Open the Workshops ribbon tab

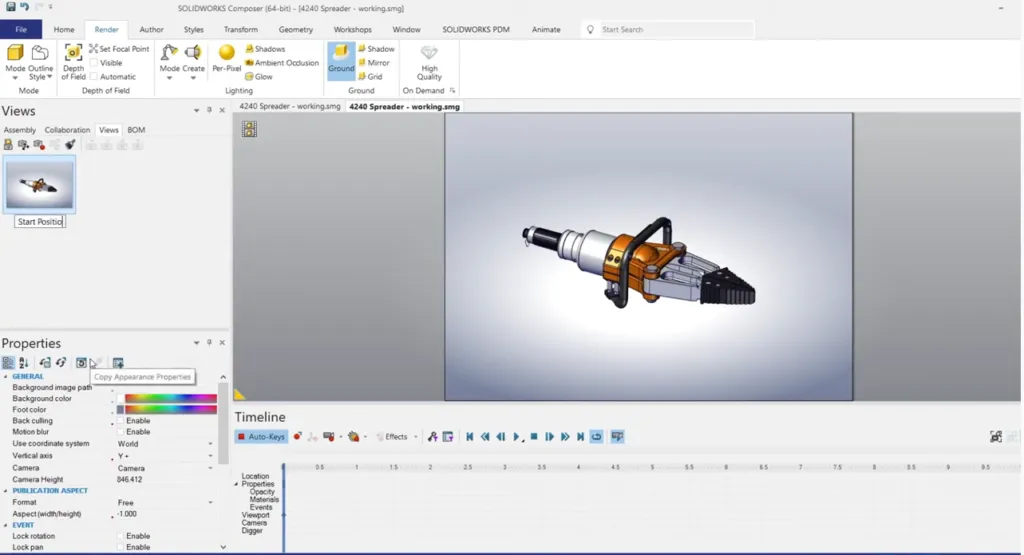[353, 29]
